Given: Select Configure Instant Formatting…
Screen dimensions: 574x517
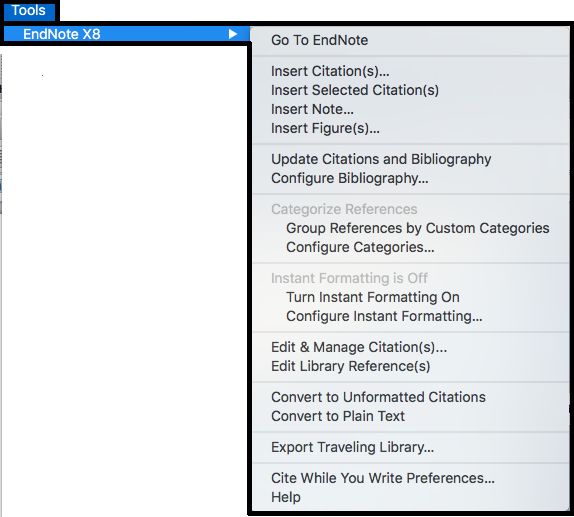Looking at the screenshot, I should coord(410,316).
